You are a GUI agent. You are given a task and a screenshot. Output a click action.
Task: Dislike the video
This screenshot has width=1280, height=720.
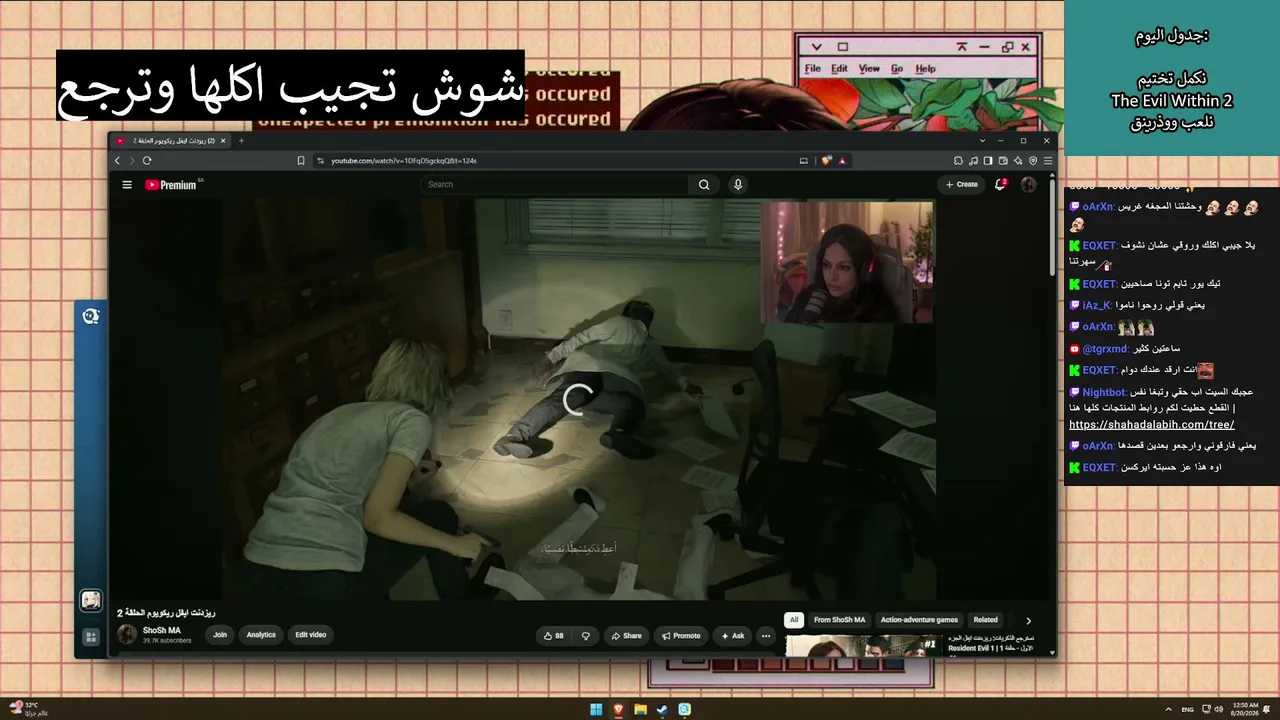tap(586, 635)
